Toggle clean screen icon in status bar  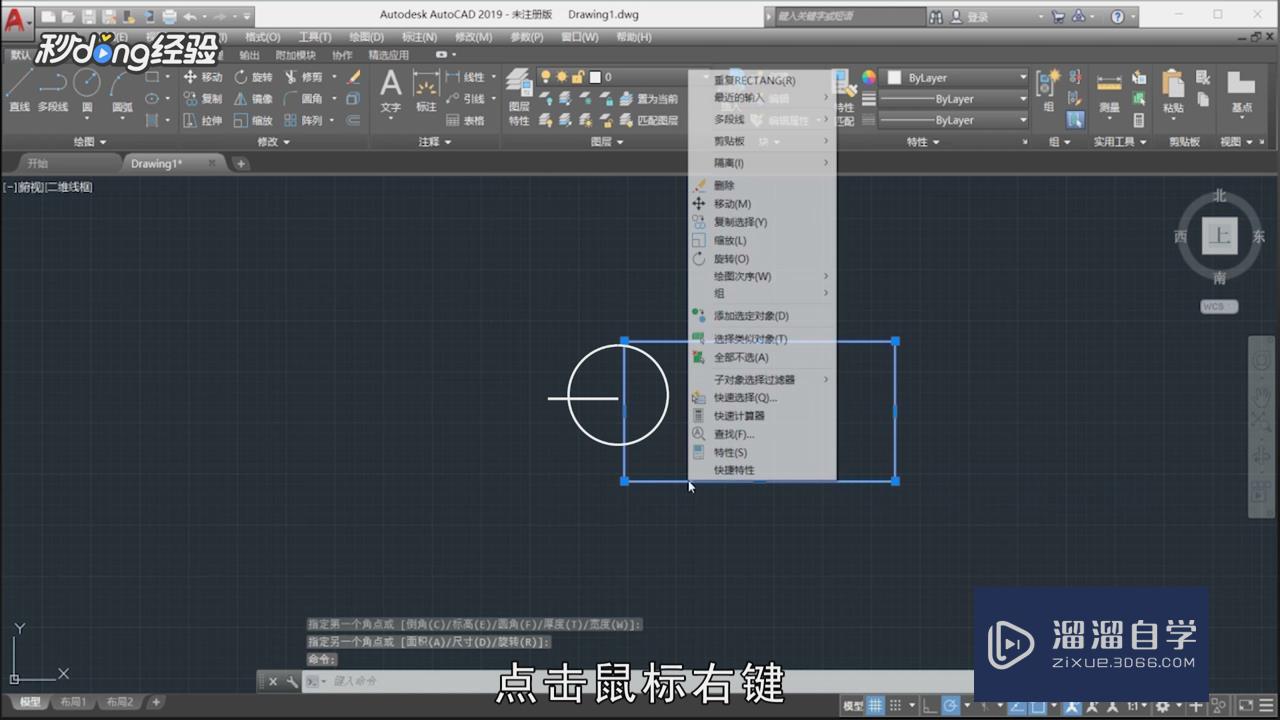coord(1245,705)
